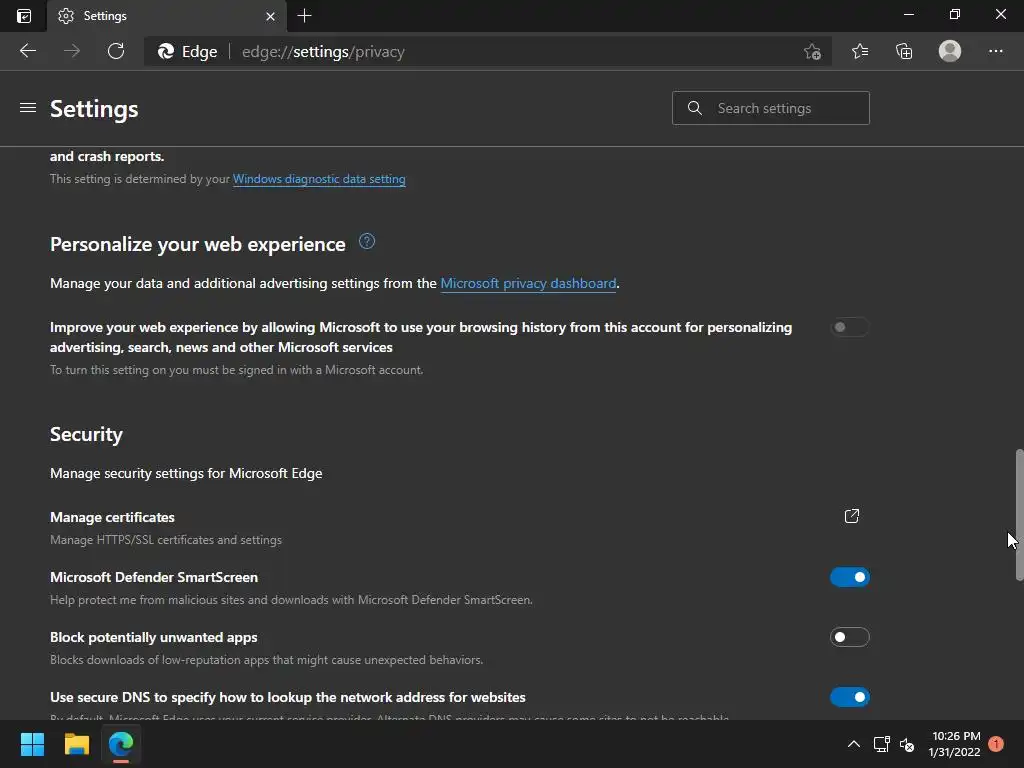The height and width of the screenshot is (768, 1024).
Task: Click Manage security settings for Microsoft Edge text
Action: [x=186, y=473]
